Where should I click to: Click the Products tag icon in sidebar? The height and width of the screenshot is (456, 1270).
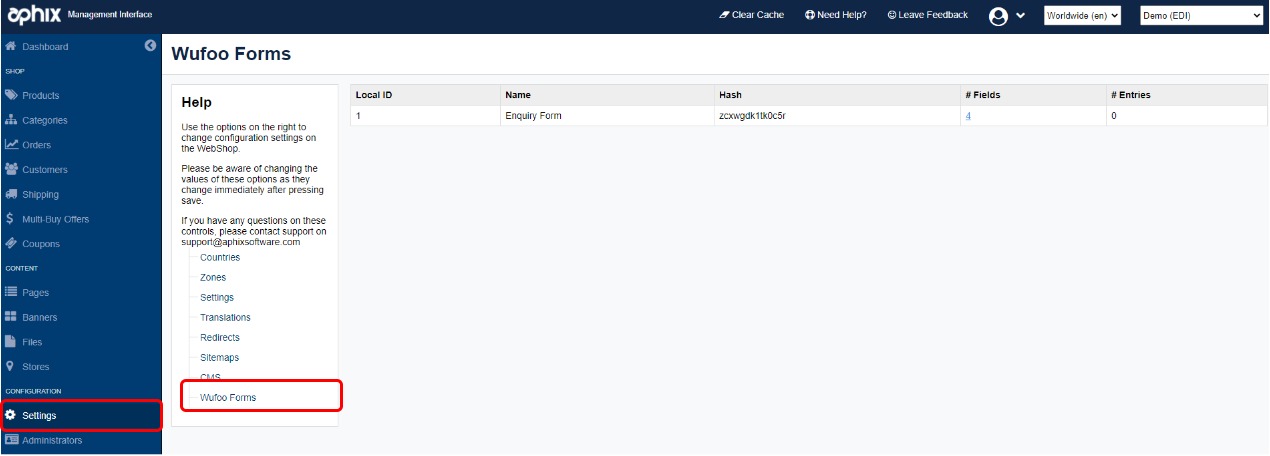click(11, 95)
